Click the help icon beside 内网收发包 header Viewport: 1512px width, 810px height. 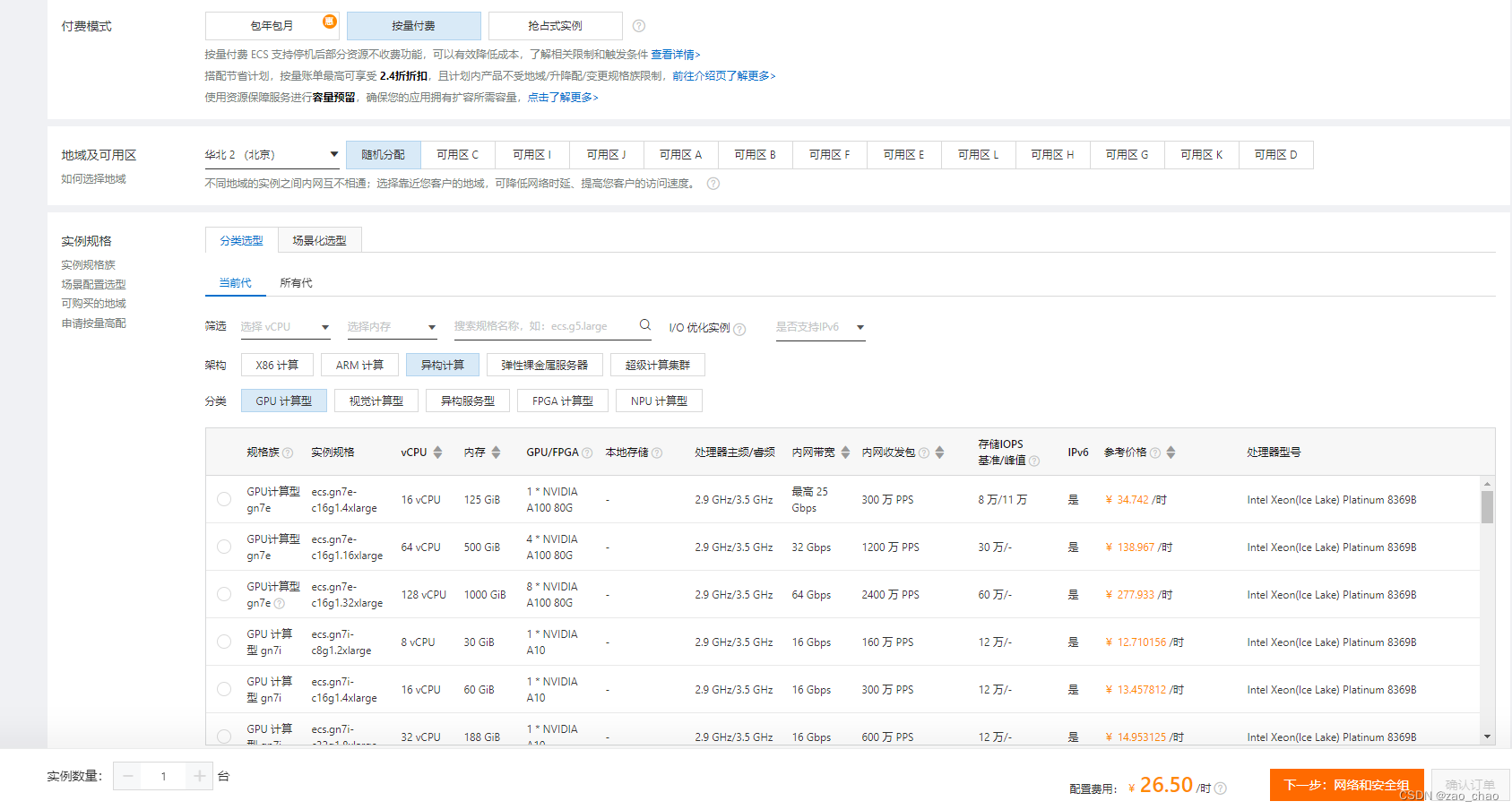(924, 453)
